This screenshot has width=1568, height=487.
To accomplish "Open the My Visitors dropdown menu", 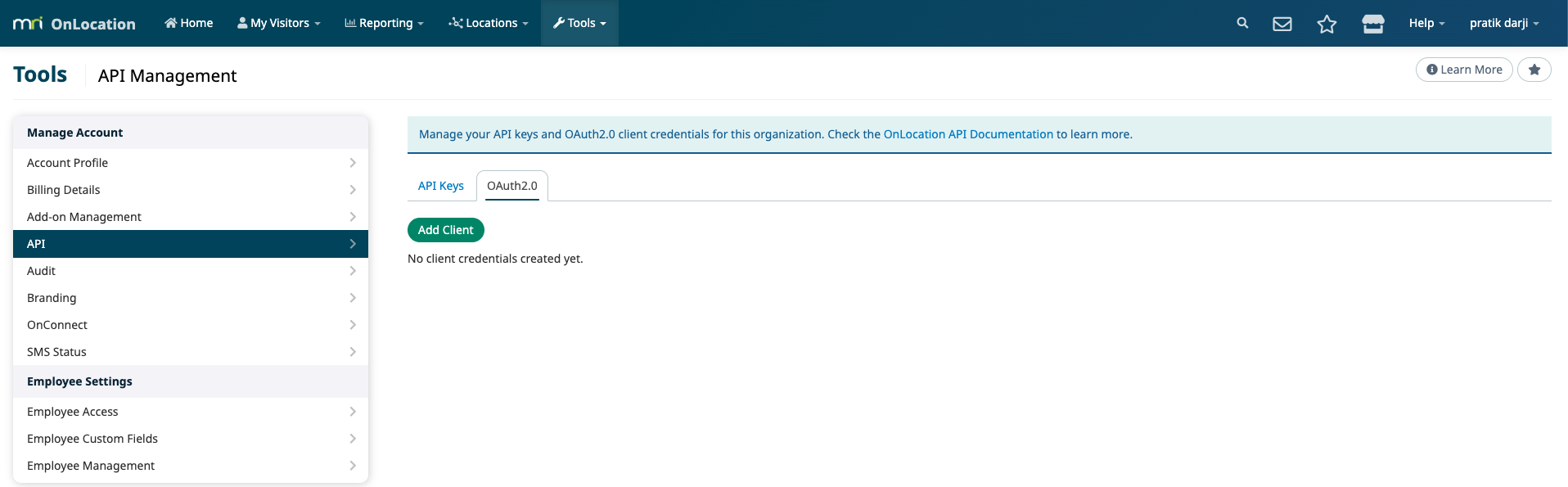I will [x=279, y=23].
